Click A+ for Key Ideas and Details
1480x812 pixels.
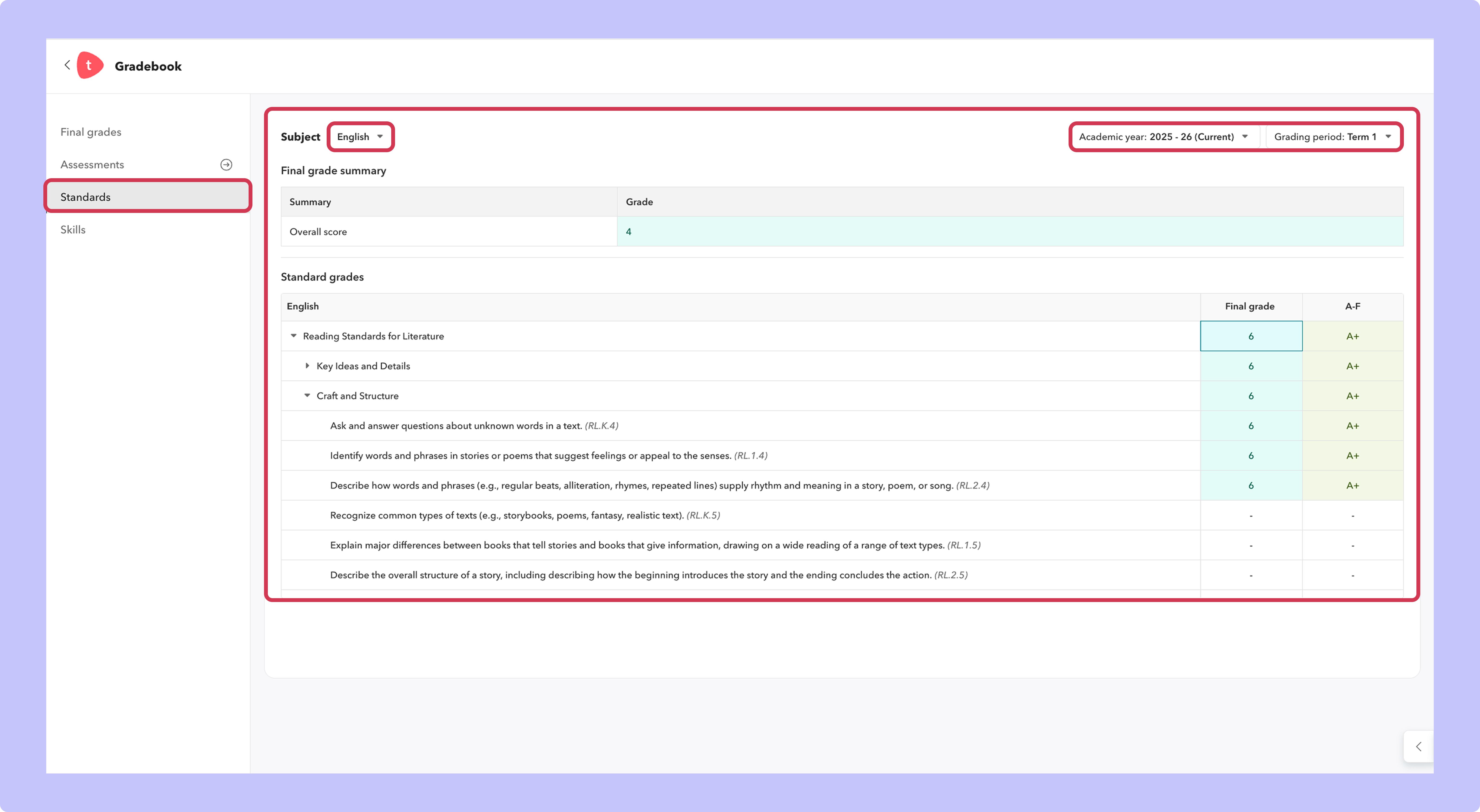[1353, 366]
